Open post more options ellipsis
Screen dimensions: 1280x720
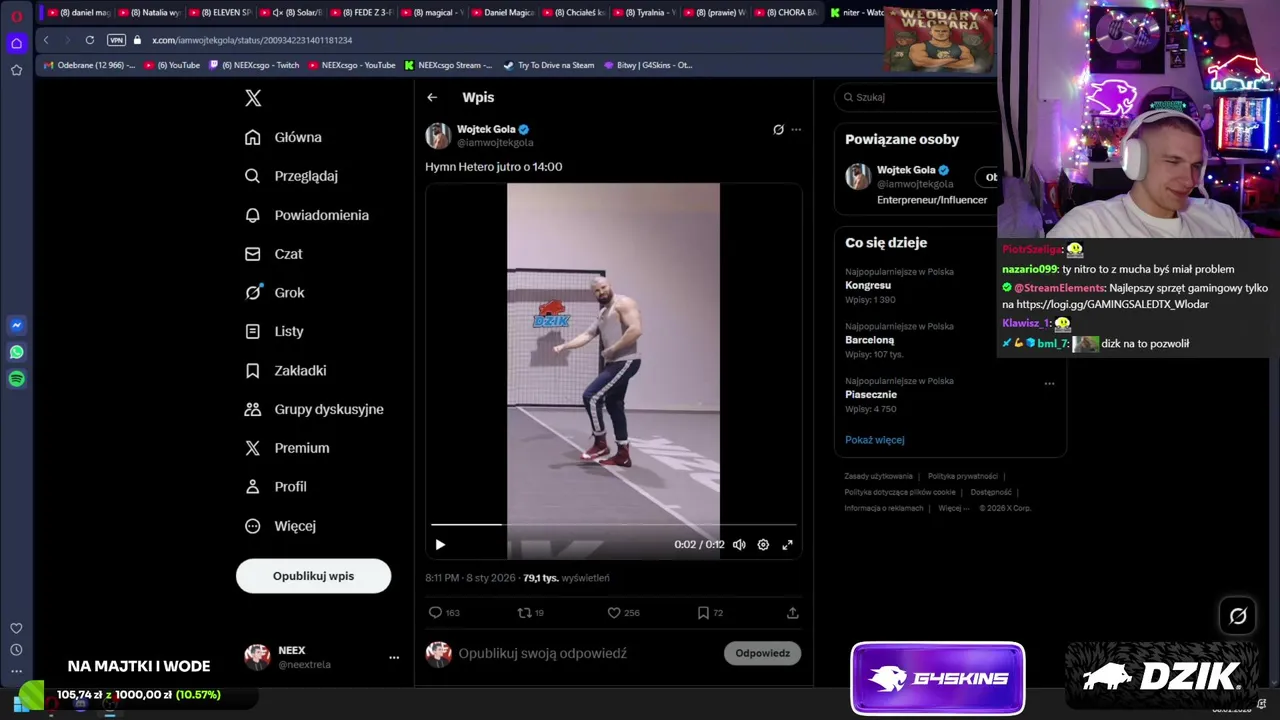tap(796, 129)
